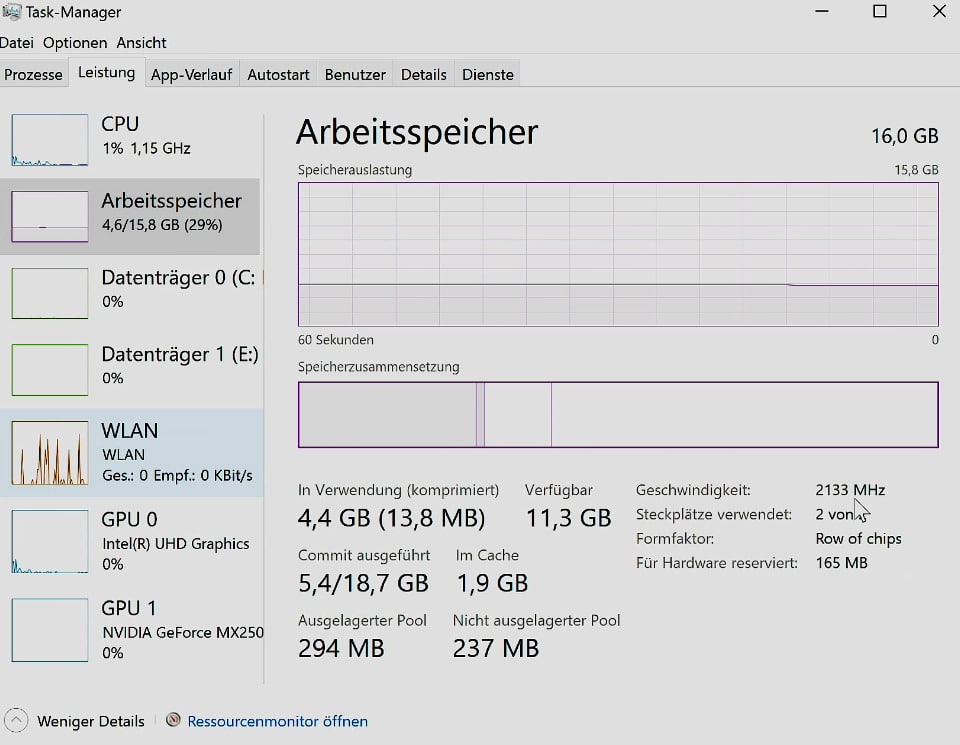960x745 pixels.
Task: Open the Datenträger 1 (E:) graph
Action: (x=50, y=370)
